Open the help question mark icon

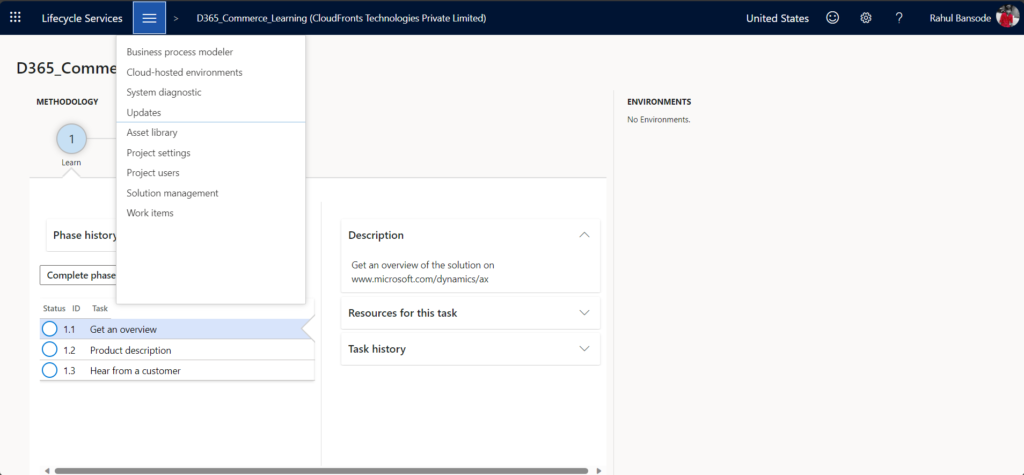point(899,18)
